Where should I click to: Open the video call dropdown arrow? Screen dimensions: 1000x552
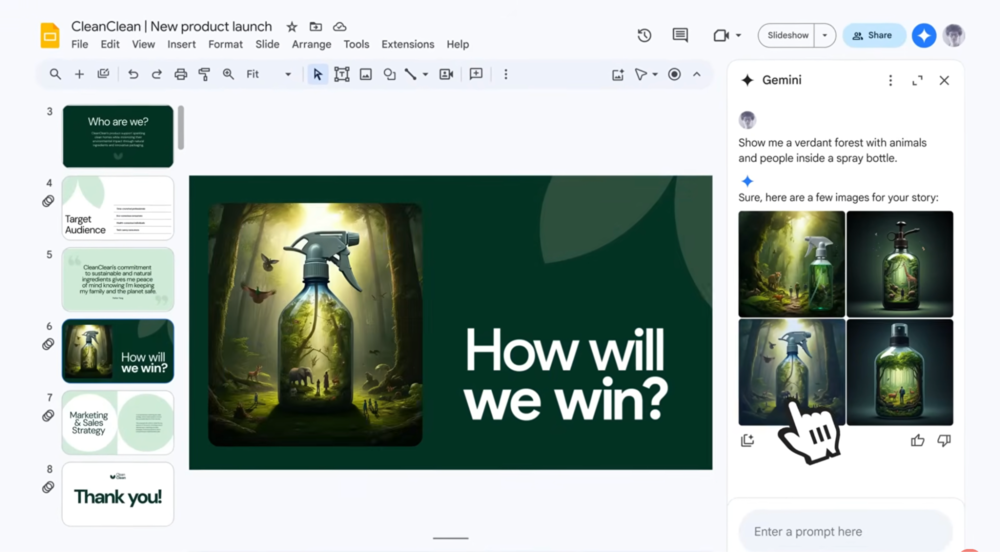(x=739, y=36)
